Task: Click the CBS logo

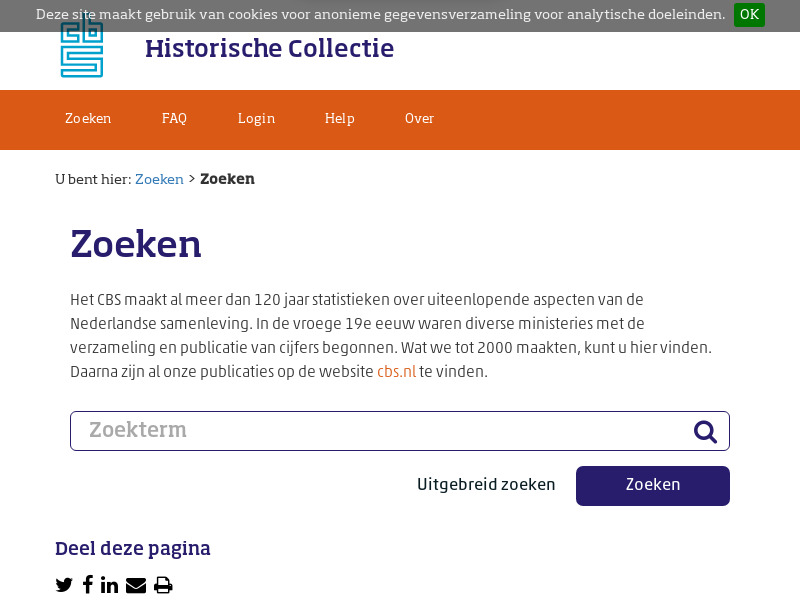Action: (81, 46)
